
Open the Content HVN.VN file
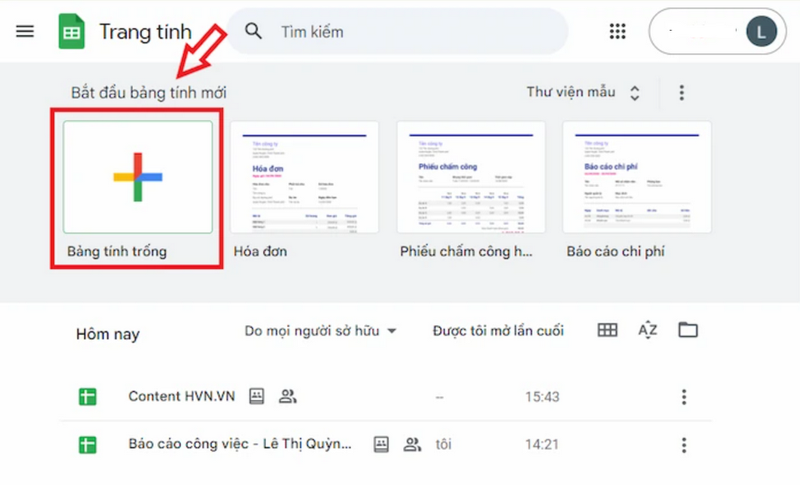182,396
